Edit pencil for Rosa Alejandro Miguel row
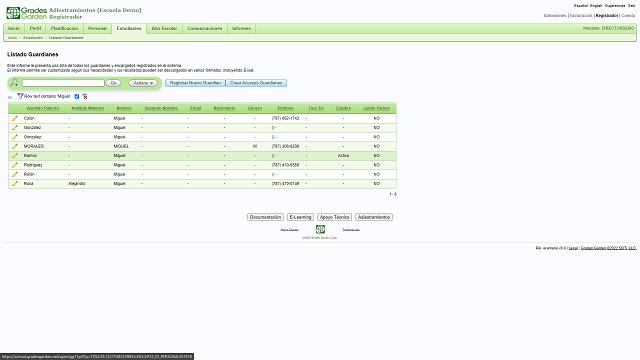Image resolution: width=640 pixels, height=360 pixels. pyautogui.click(x=15, y=184)
